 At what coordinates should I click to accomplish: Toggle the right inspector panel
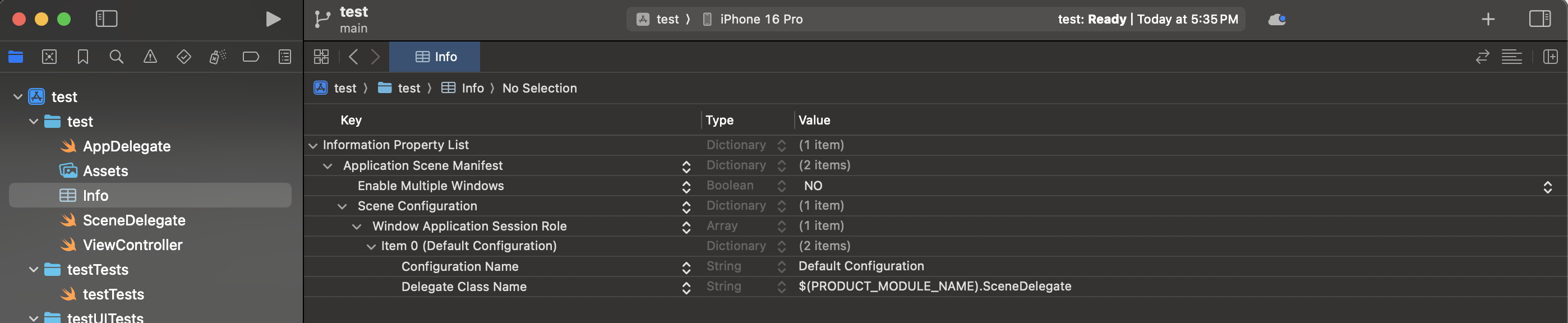click(x=1539, y=19)
